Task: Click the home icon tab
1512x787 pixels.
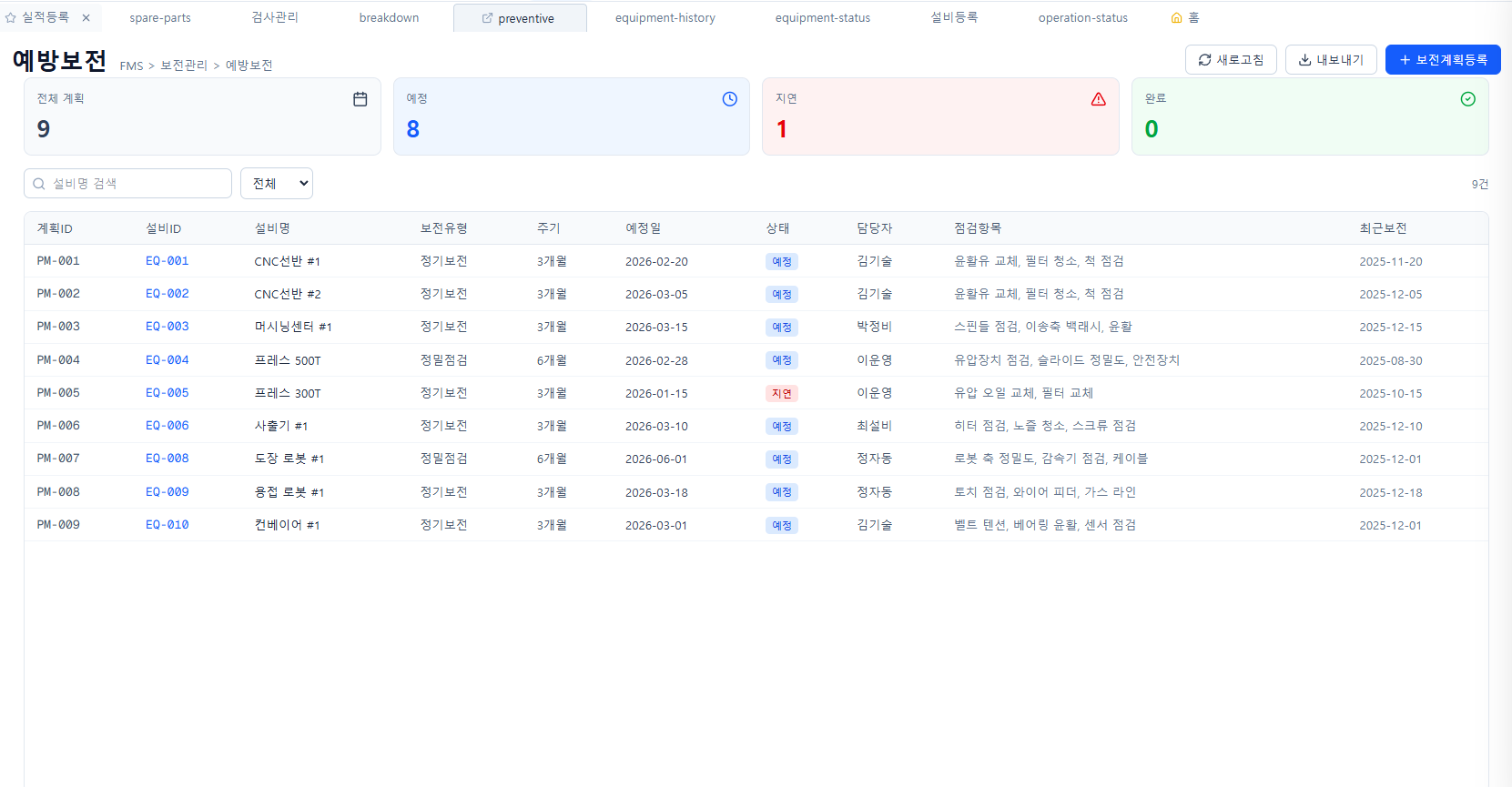Action: tap(1185, 17)
